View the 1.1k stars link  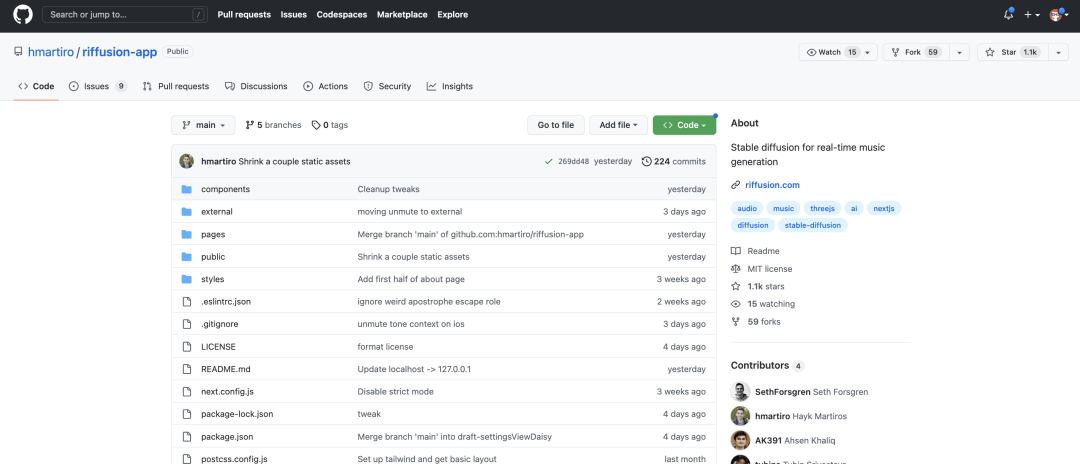[758, 286]
